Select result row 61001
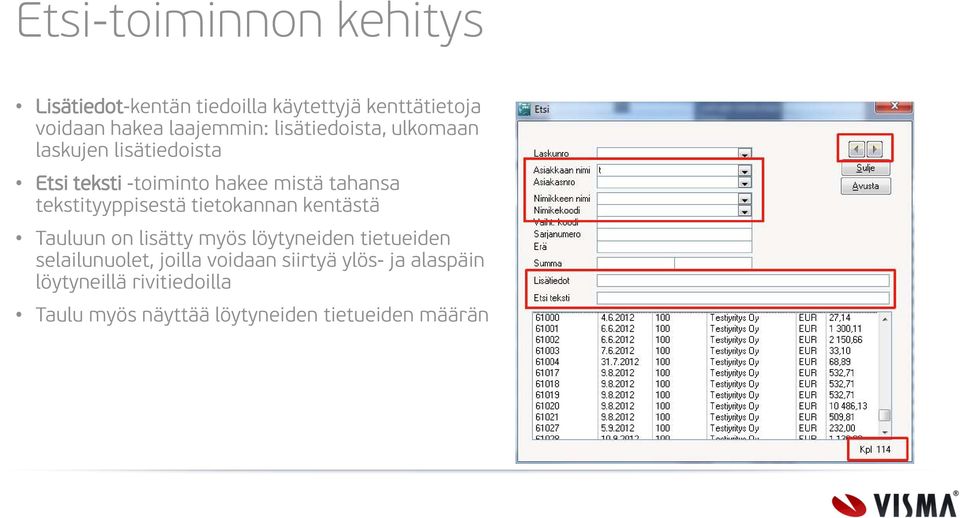The image size is (960, 518). click(x=706, y=329)
